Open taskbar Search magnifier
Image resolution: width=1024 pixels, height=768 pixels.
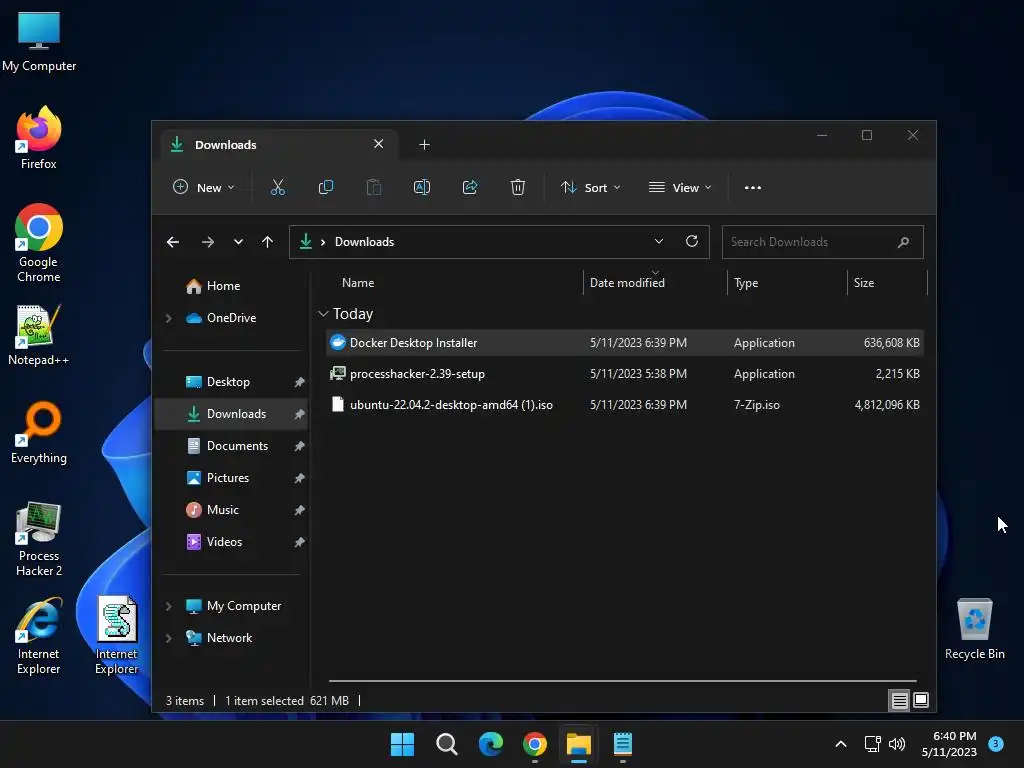point(447,744)
